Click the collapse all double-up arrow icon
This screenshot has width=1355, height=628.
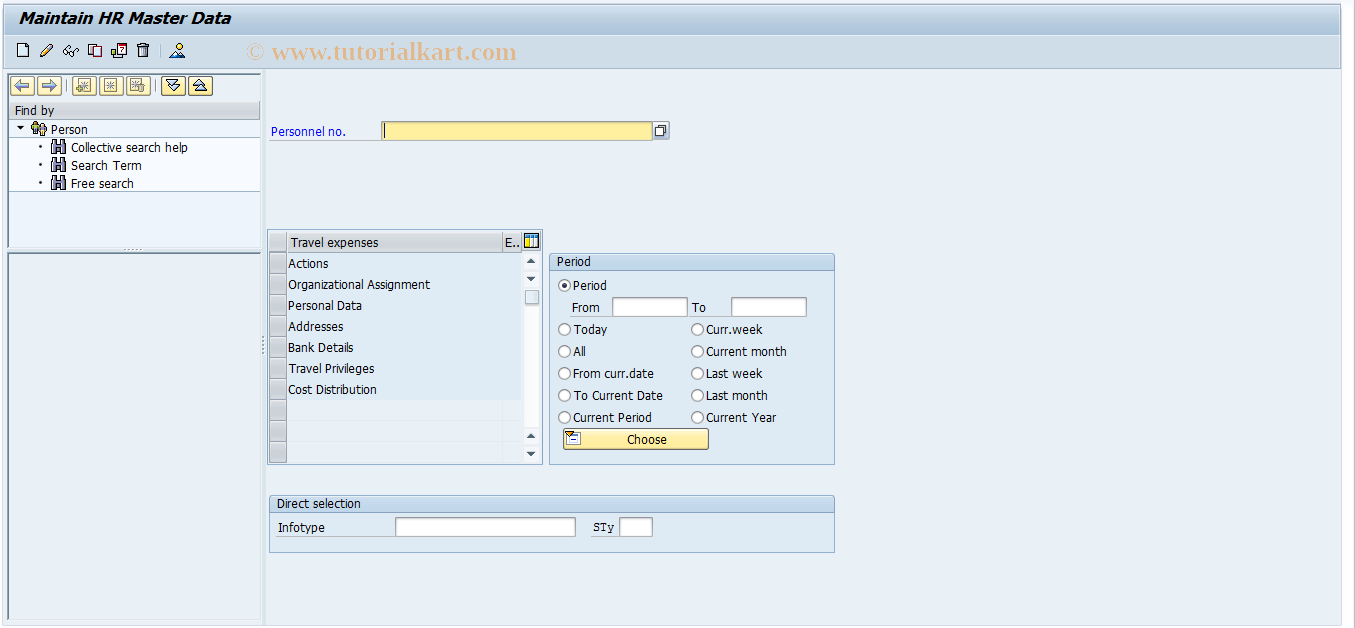[x=200, y=86]
